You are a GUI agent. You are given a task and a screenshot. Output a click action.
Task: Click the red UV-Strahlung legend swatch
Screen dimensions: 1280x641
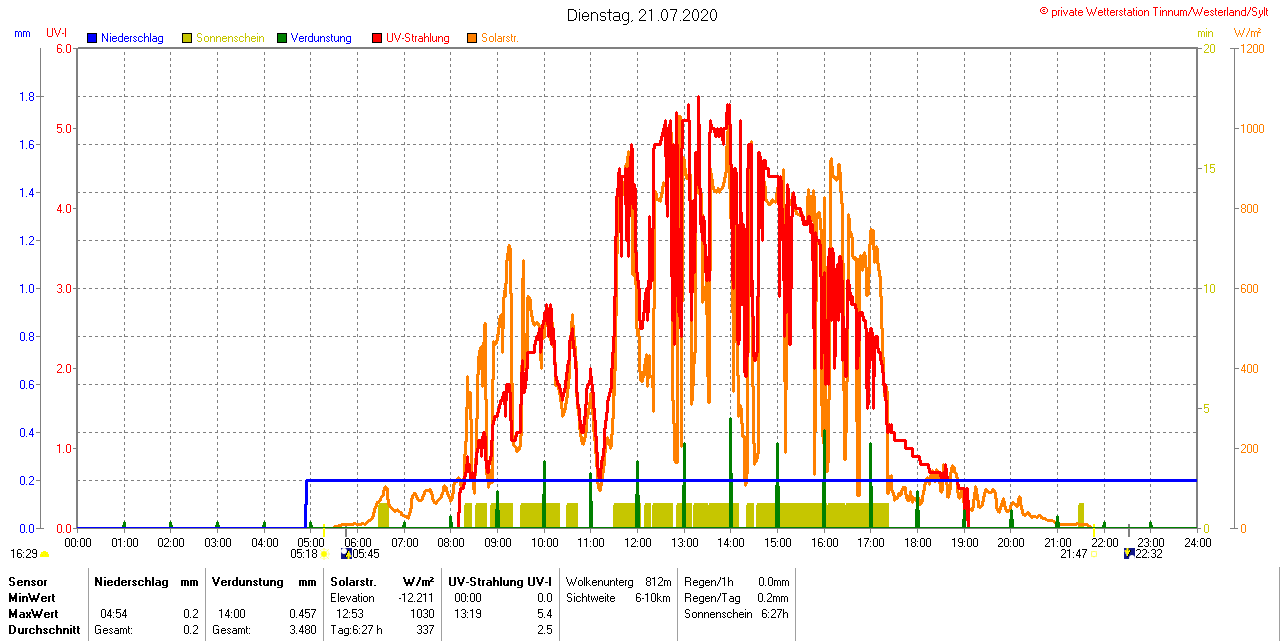point(377,38)
